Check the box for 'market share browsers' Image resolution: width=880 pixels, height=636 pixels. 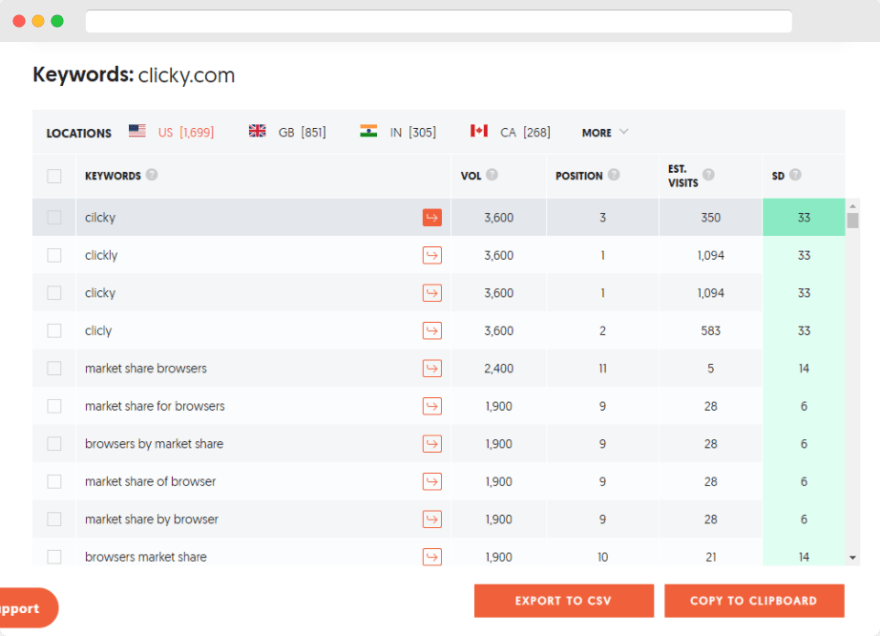[x=54, y=368]
